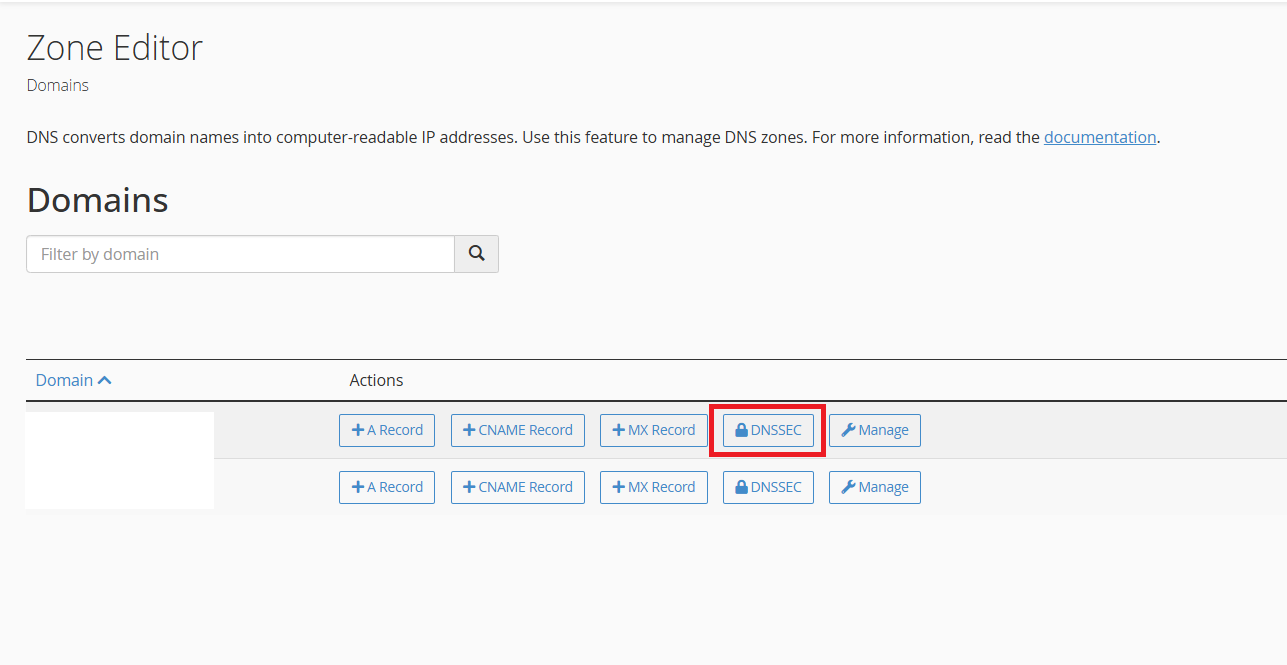The width and height of the screenshot is (1287, 665).
Task: Add an MX Record for the second domain
Action: click(x=653, y=487)
